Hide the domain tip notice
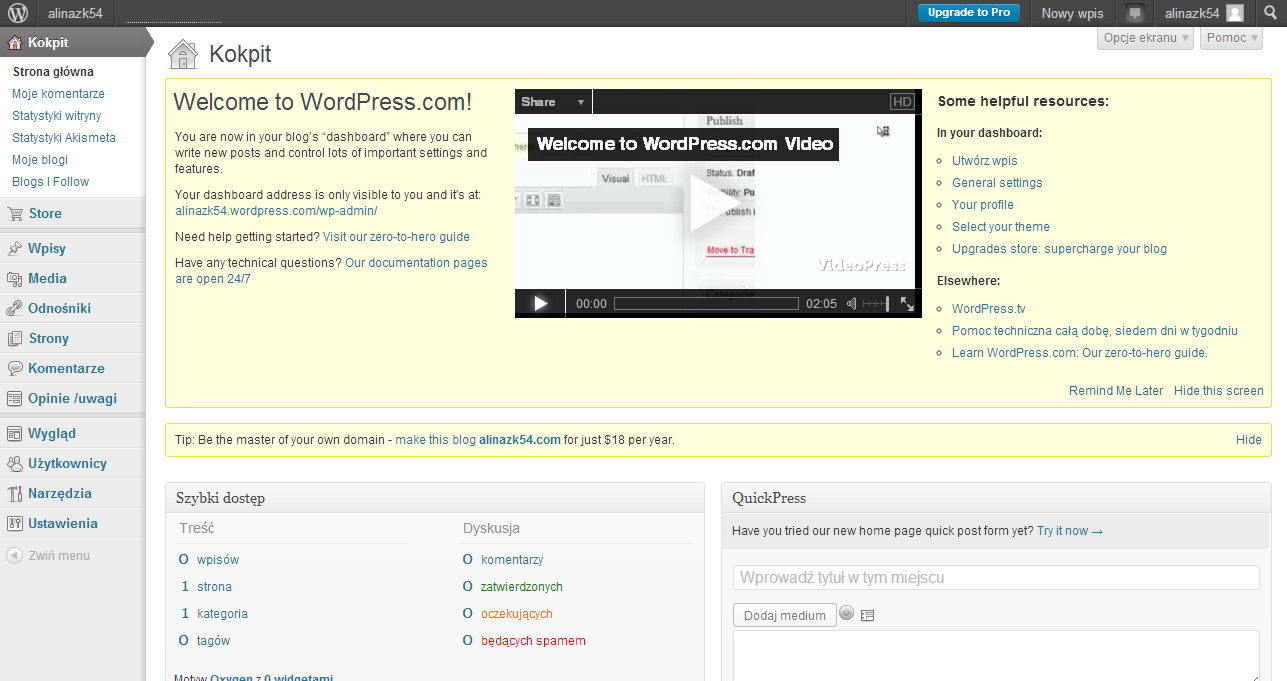 [1249, 440]
